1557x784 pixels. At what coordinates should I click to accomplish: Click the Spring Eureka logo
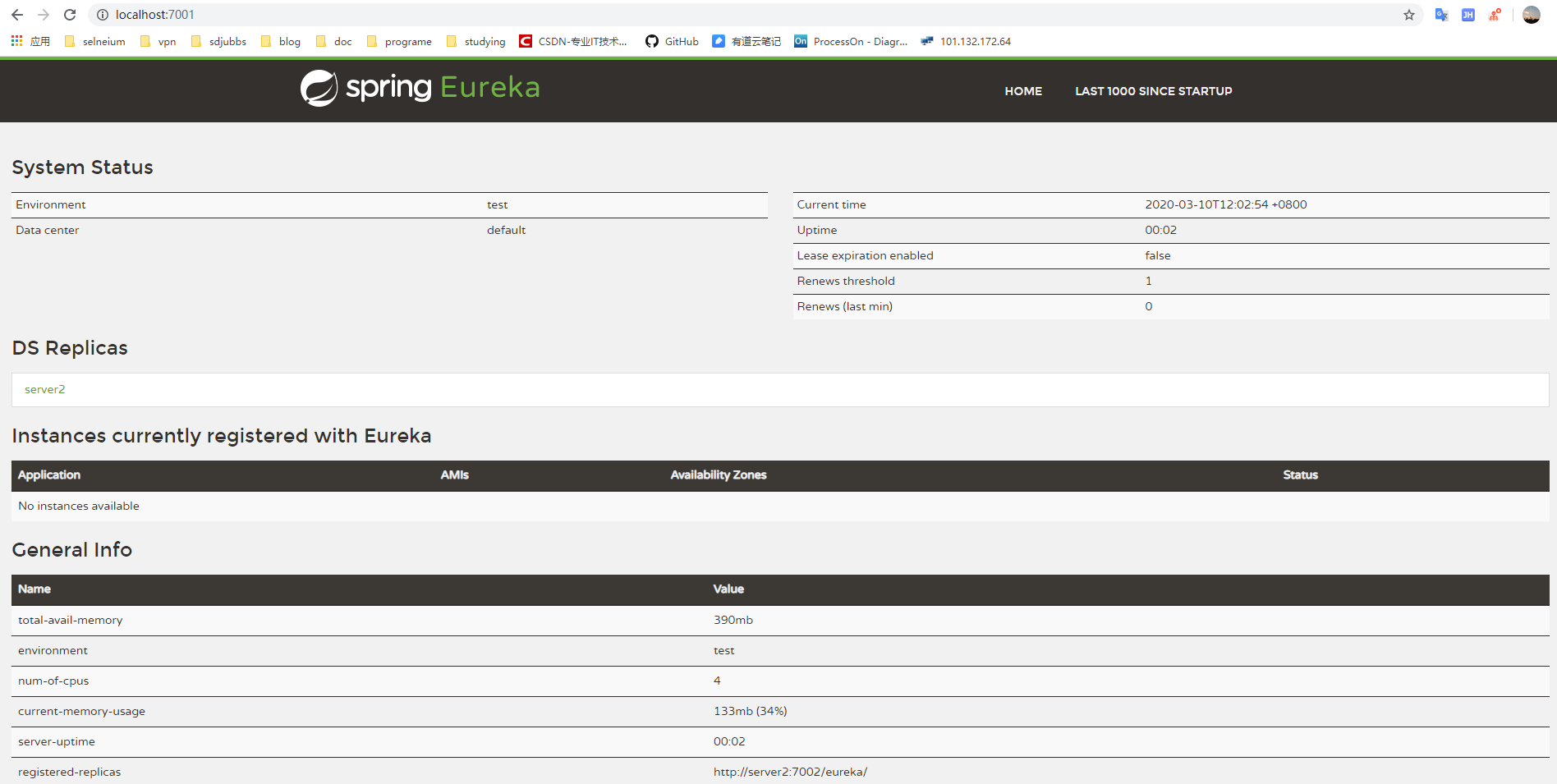point(420,88)
